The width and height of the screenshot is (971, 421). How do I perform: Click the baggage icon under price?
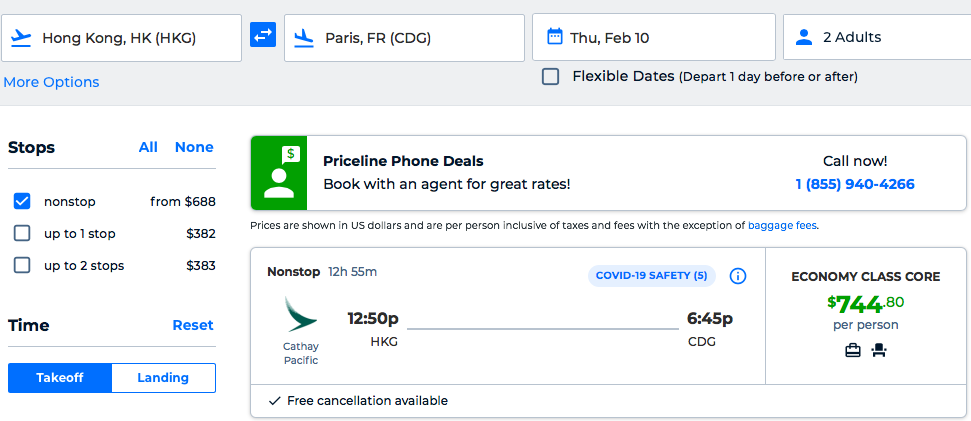click(x=853, y=350)
